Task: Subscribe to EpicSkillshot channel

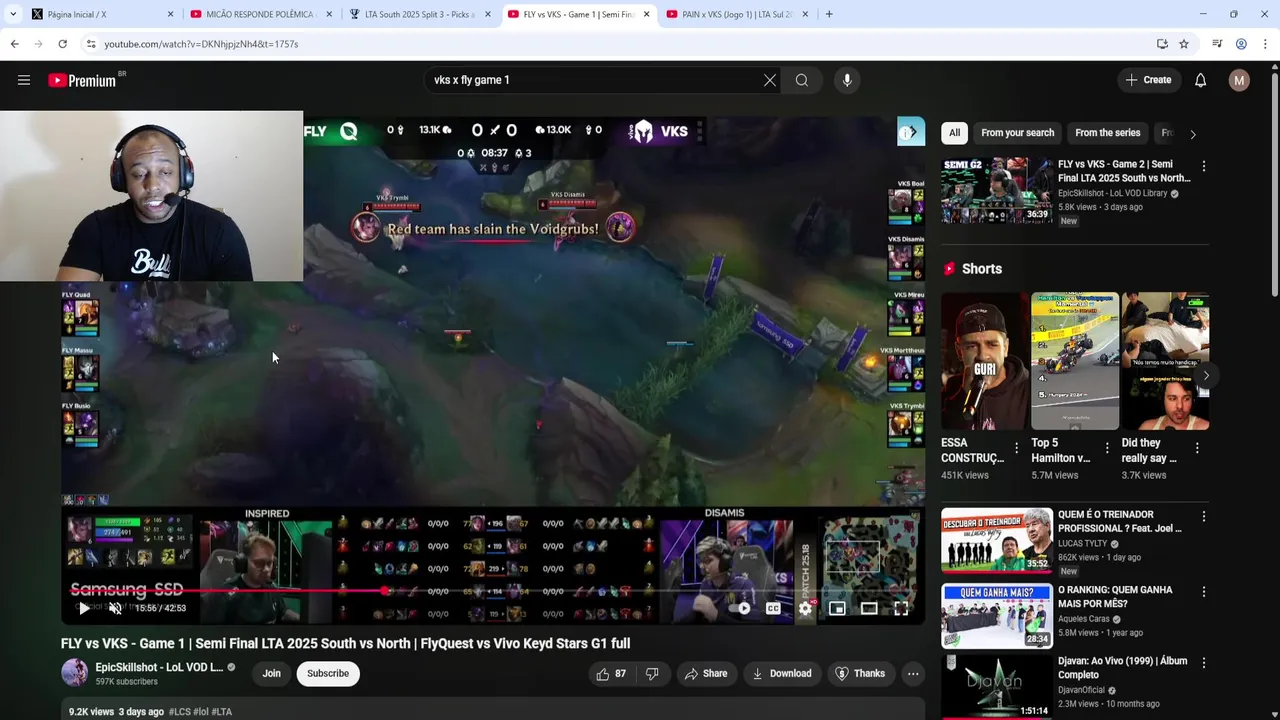Action: click(x=328, y=674)
